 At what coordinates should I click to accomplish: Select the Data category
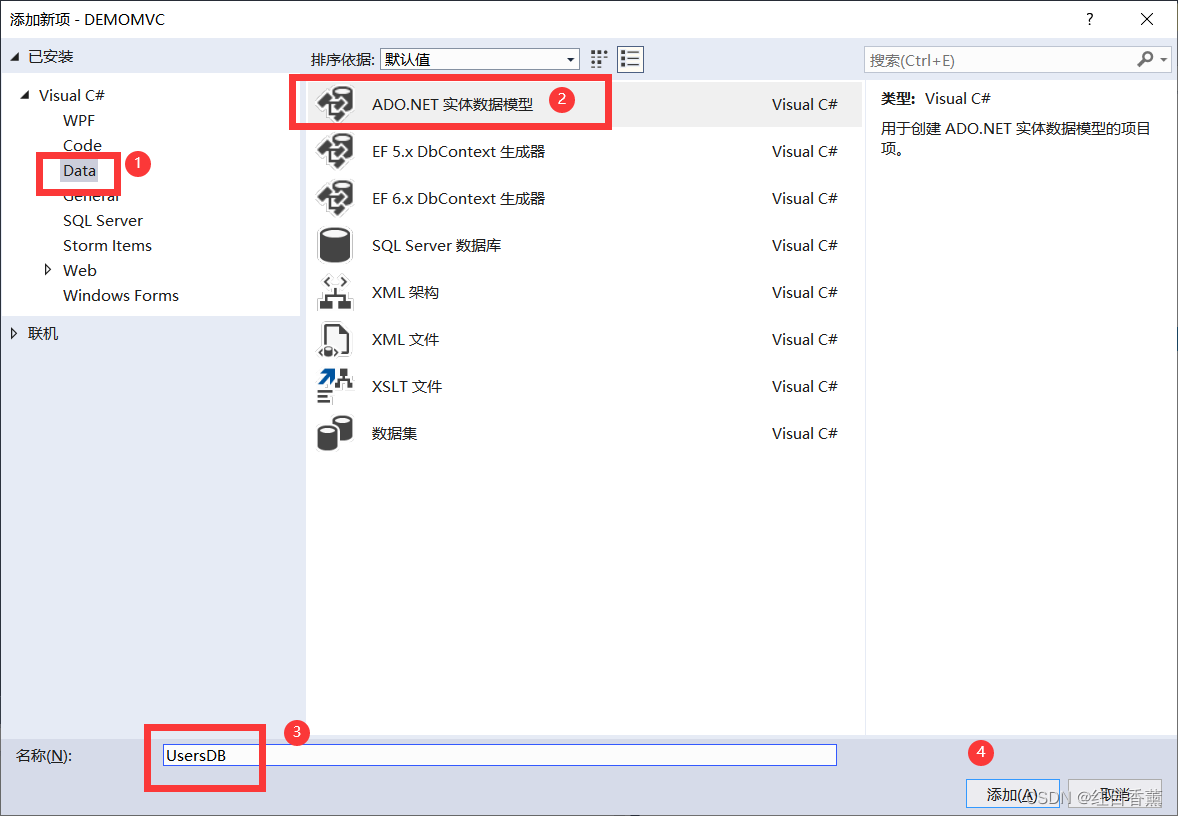[x=79, y=171]
